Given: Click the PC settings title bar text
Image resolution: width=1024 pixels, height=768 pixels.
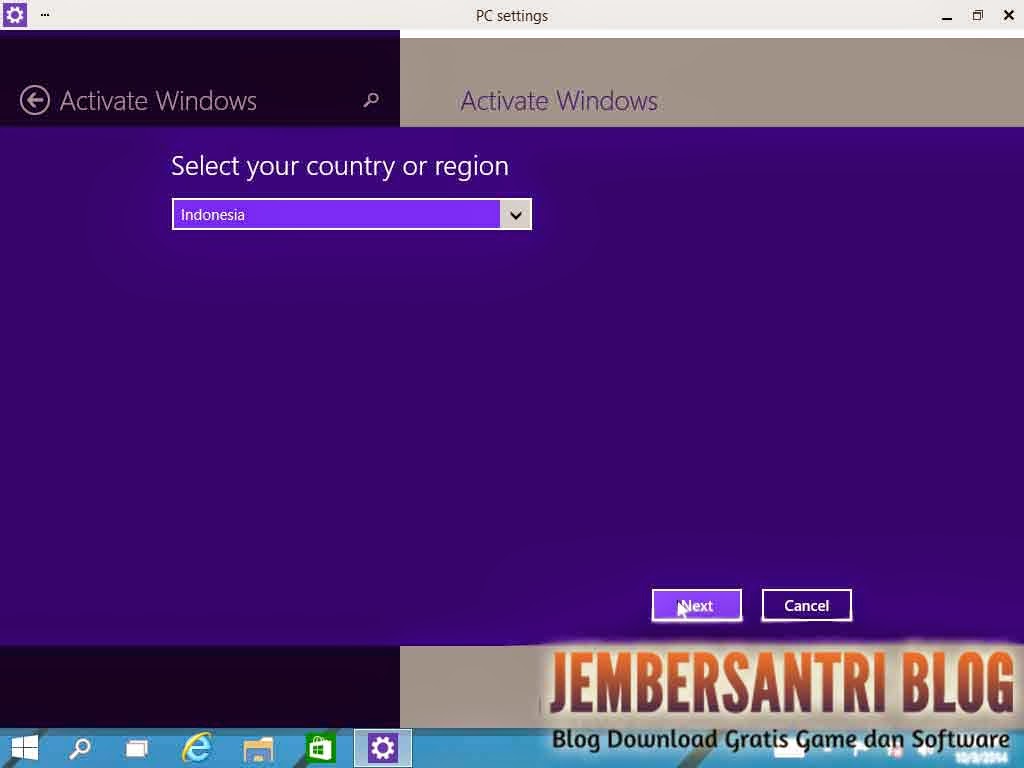Looking at the screenshot, I should (x=512, y=15).
